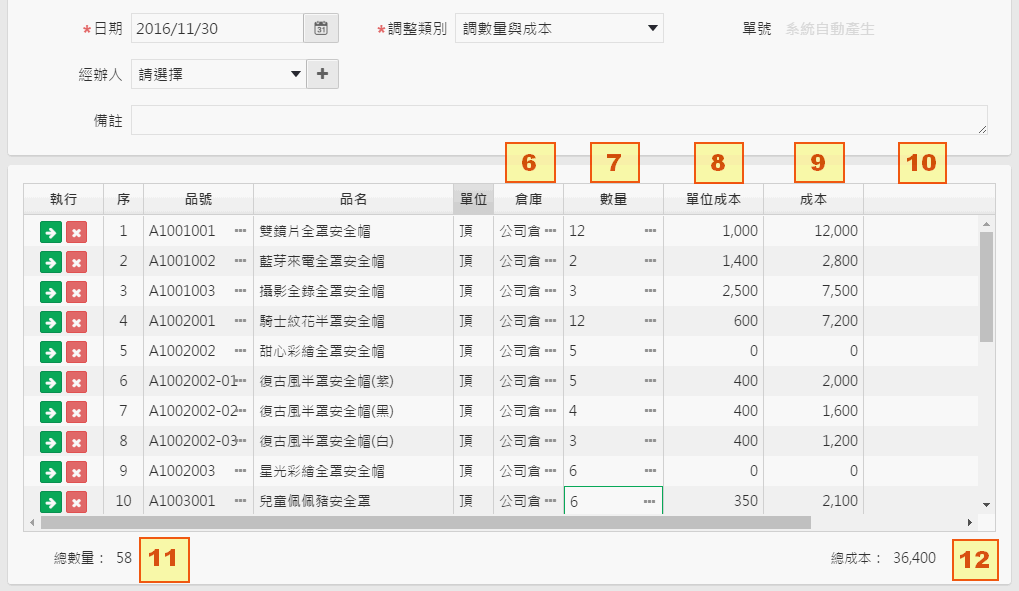Delete row 9 A1002003 red X
This screenshot has height=591, width=1019.
pyautogui.click(x=77, y=472)
